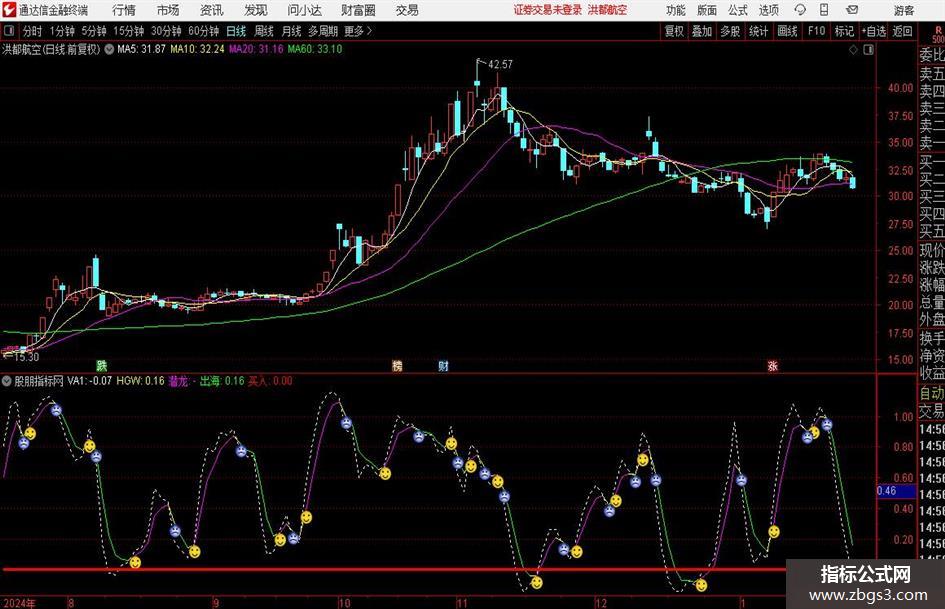Add stock via +自选 button
945x609 pixels.
pyautogui.click(x=874, y=31)
